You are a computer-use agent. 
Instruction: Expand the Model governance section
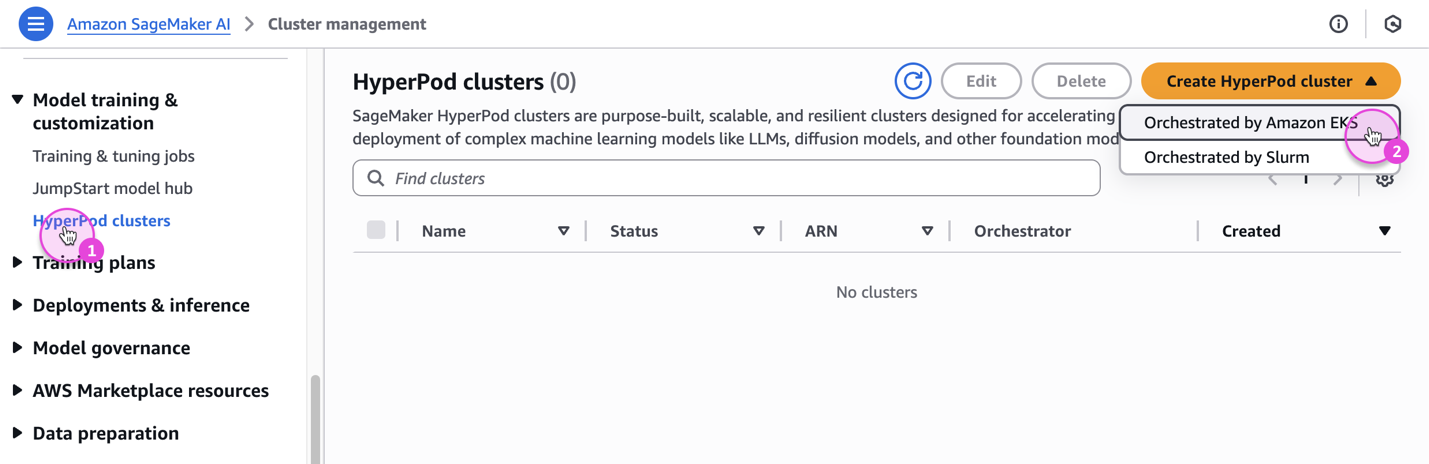click(17, 348)
